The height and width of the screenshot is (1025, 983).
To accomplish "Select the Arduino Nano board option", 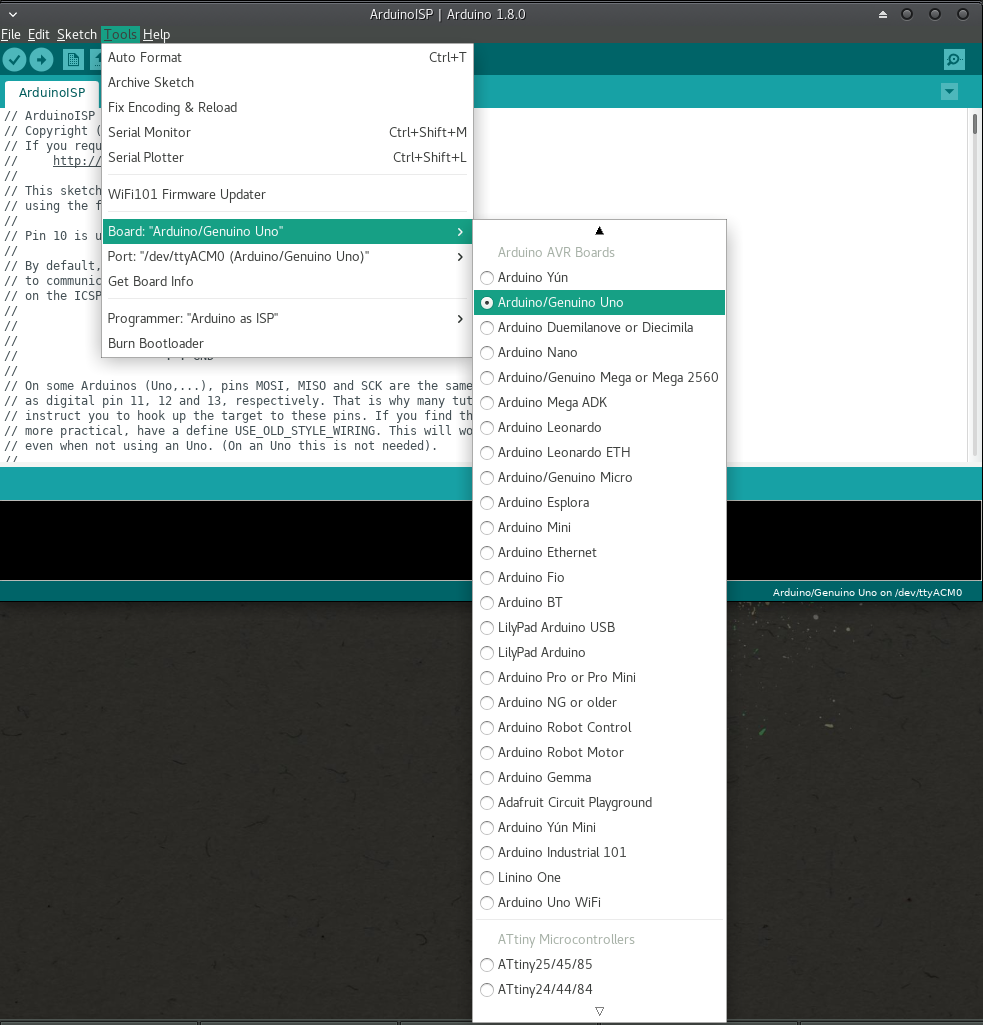I will (x=599, y=352).
